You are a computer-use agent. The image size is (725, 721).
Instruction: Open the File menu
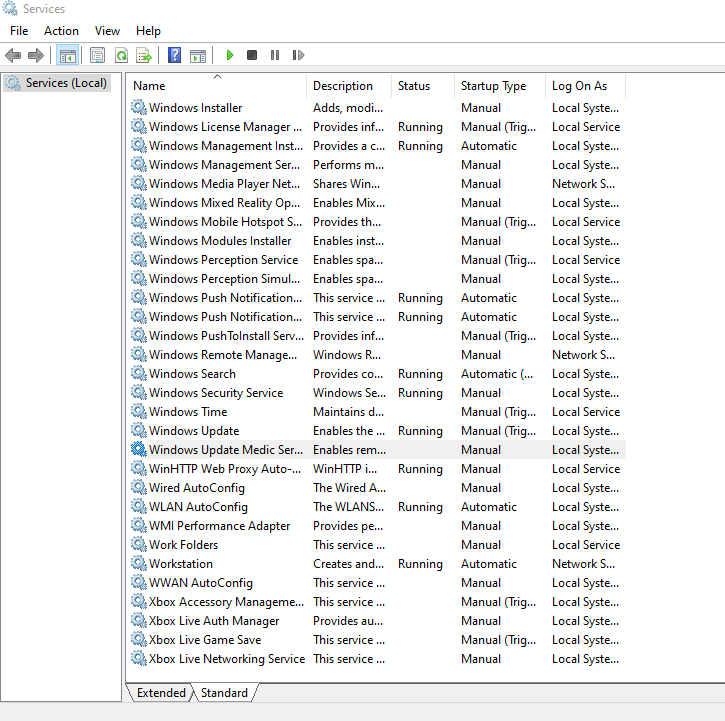[19, 31]
